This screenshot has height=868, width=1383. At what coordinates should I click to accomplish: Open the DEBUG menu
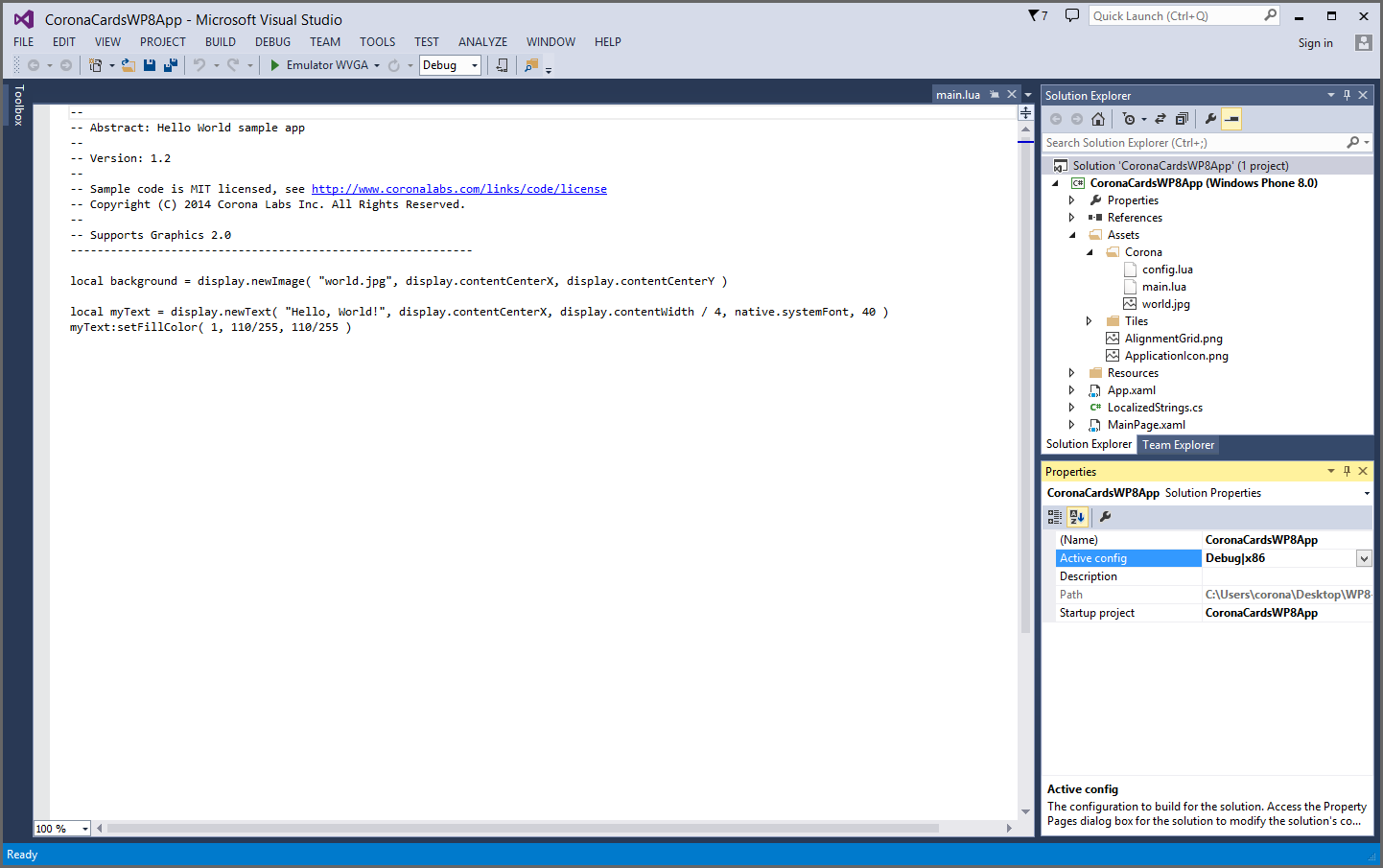pos(272,42)
